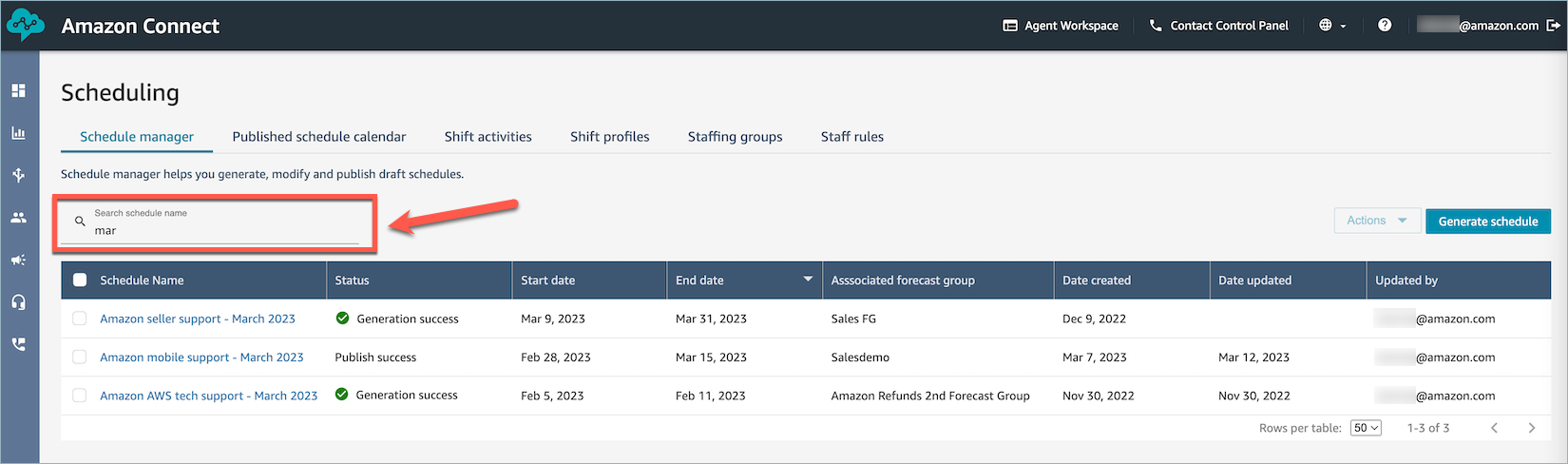The image size is (1568, 464).
Task: Check the Amazon AWS tech support row checkbox
Action: coord(80,396)
